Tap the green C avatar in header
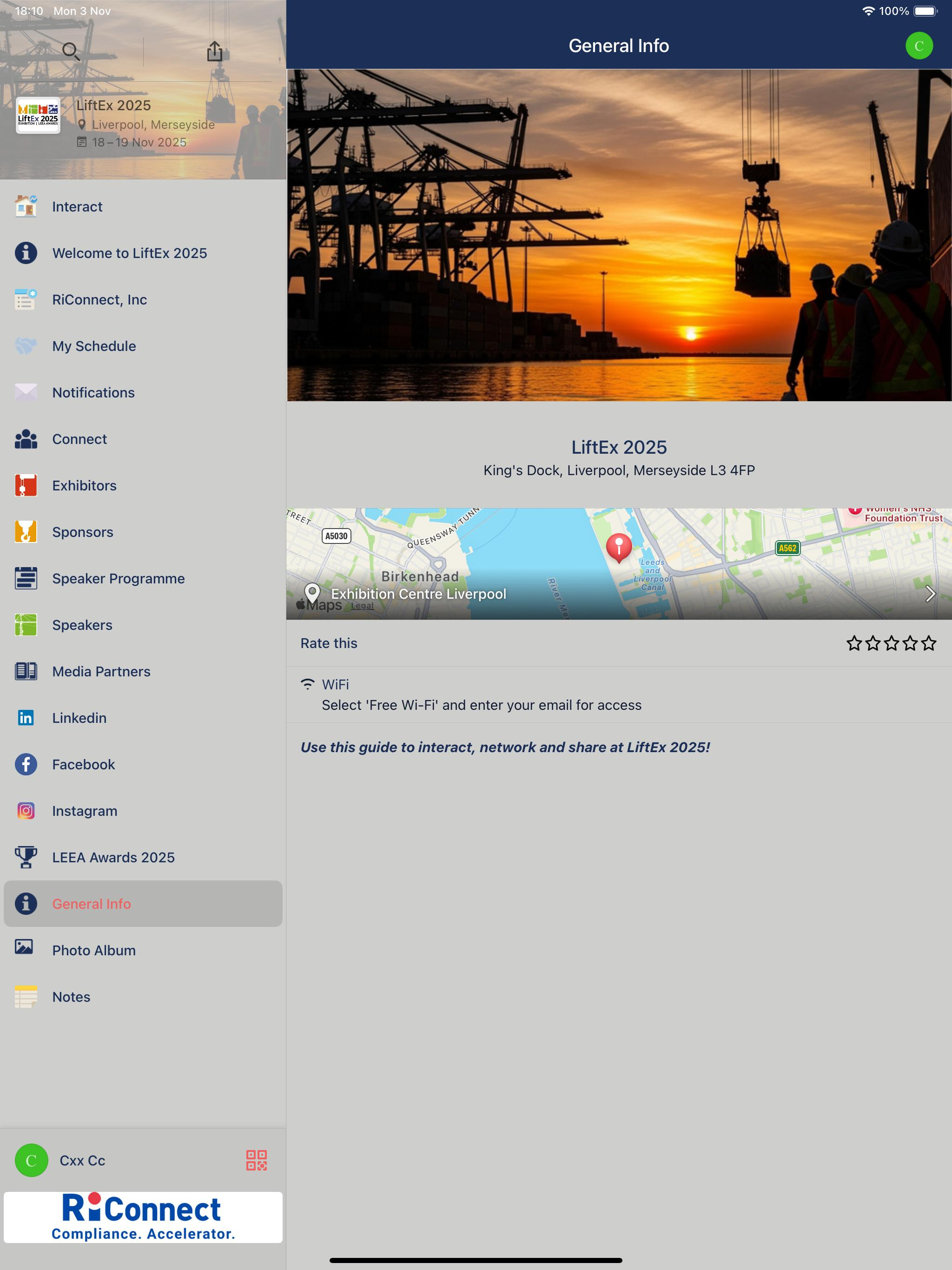952x1270 pixels. (x=919, y=46)
